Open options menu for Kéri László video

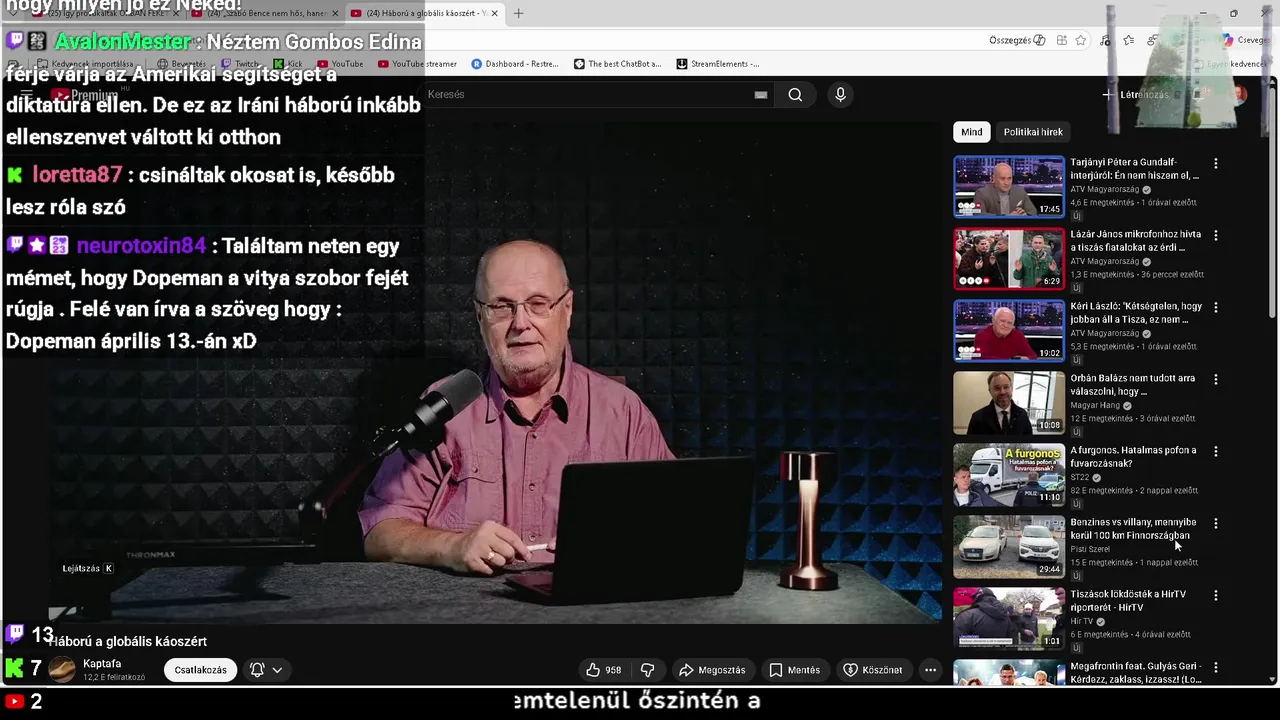click(1216, 307)
